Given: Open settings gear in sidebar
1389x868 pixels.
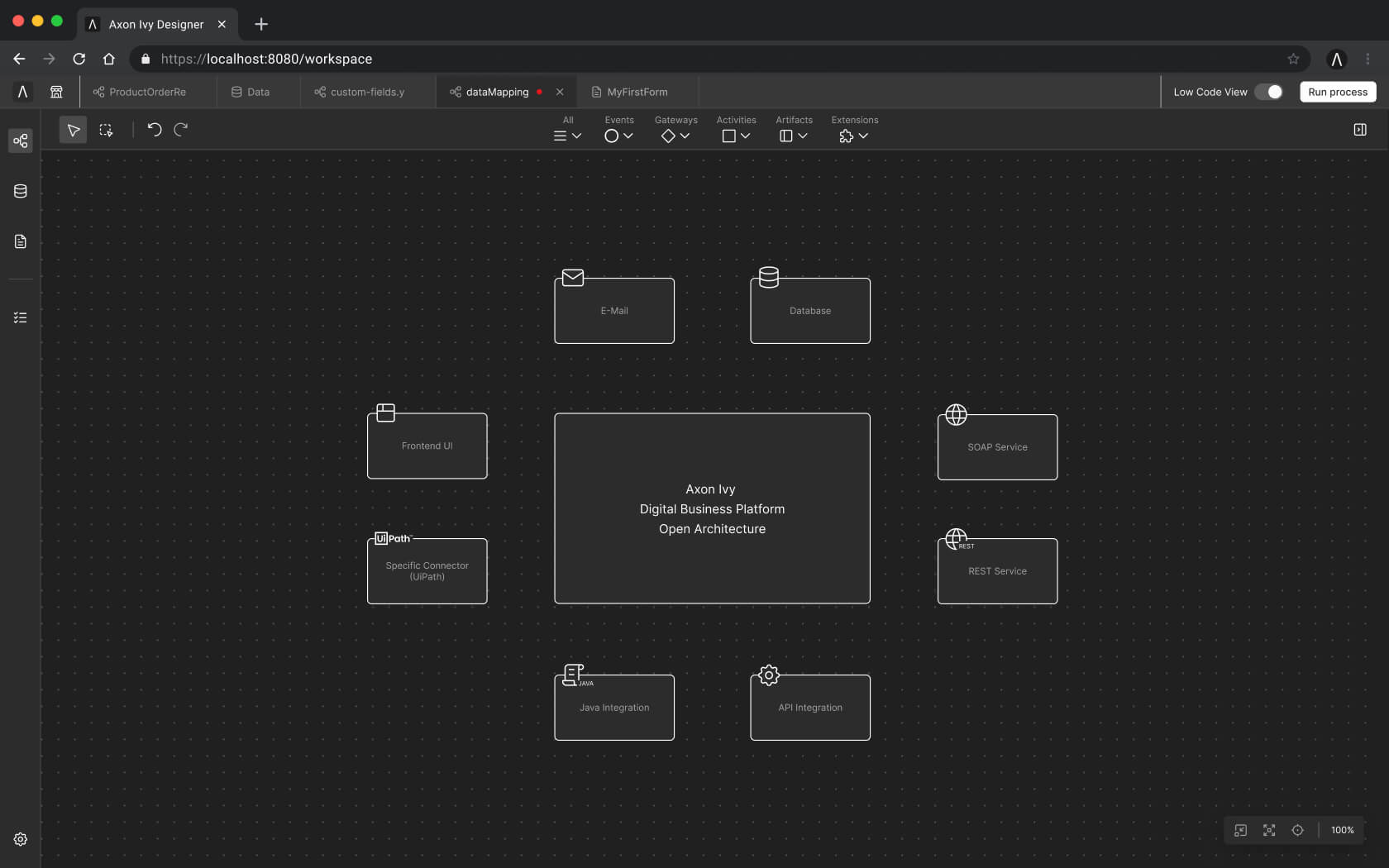Looking at the screenshot, I should [x=21, y=839].
